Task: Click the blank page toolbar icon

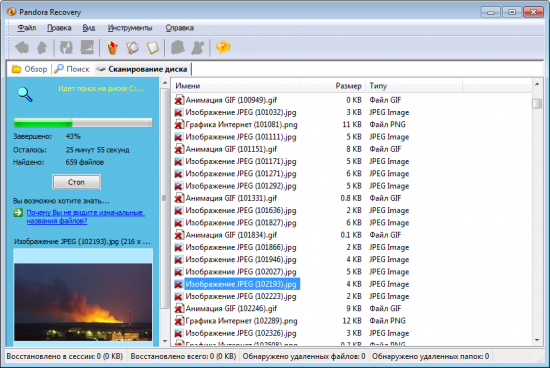Action: 153,47
